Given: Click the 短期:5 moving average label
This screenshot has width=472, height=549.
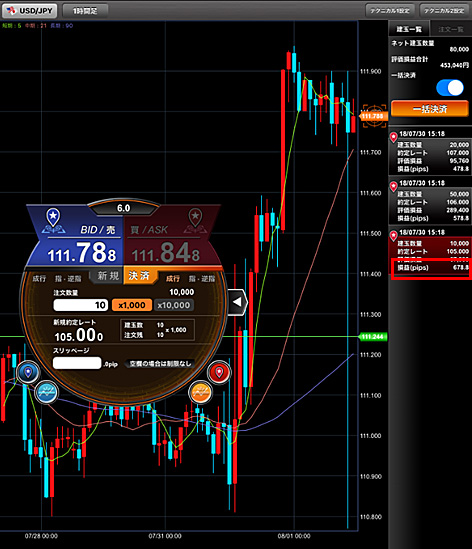Looking at the screenshot, I should click(x=12, y=26).
